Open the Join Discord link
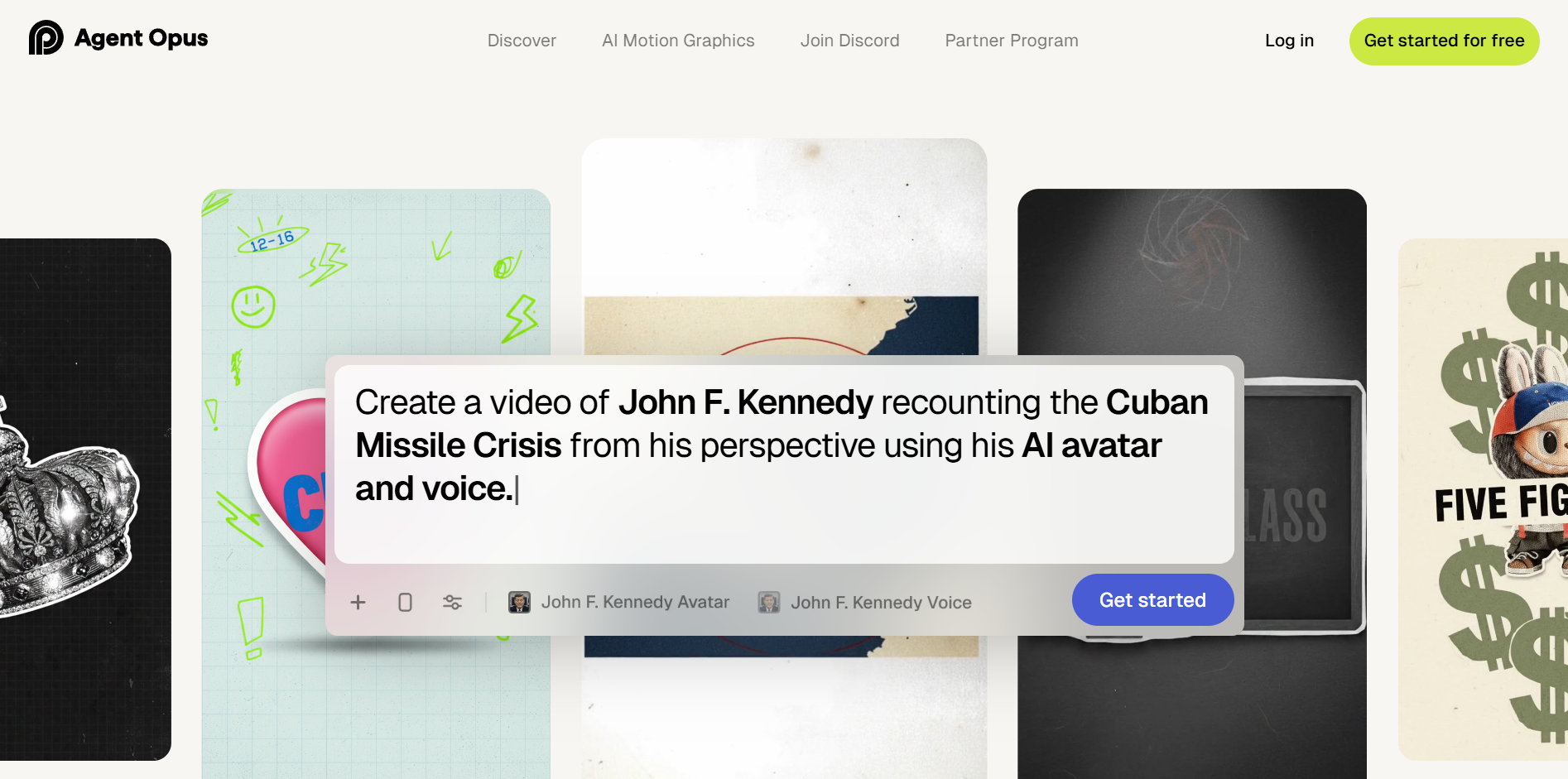Image resolution: width=1568 pixels, height=779 pixels. pos(849,41)
